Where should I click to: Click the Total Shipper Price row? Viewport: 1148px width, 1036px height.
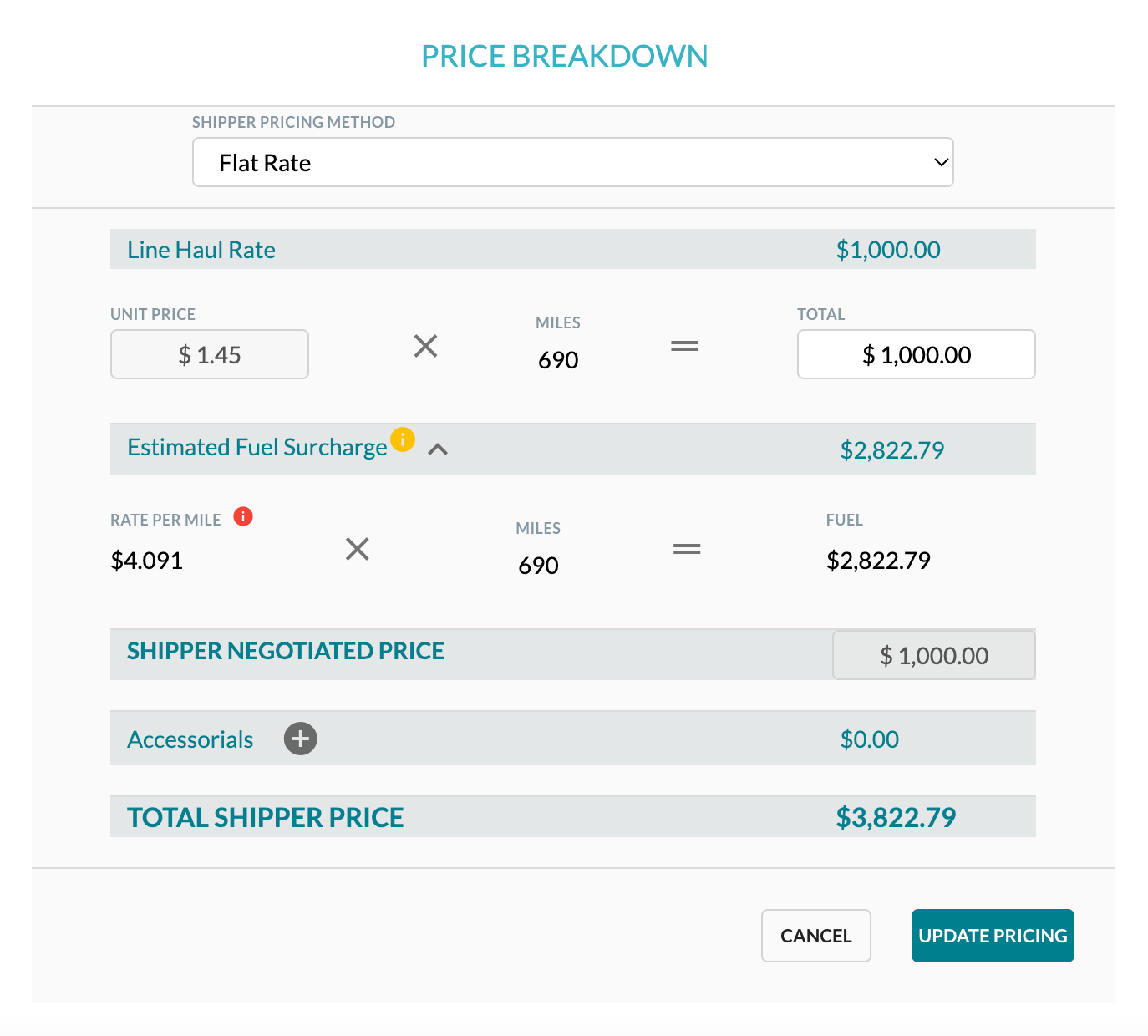573,816
